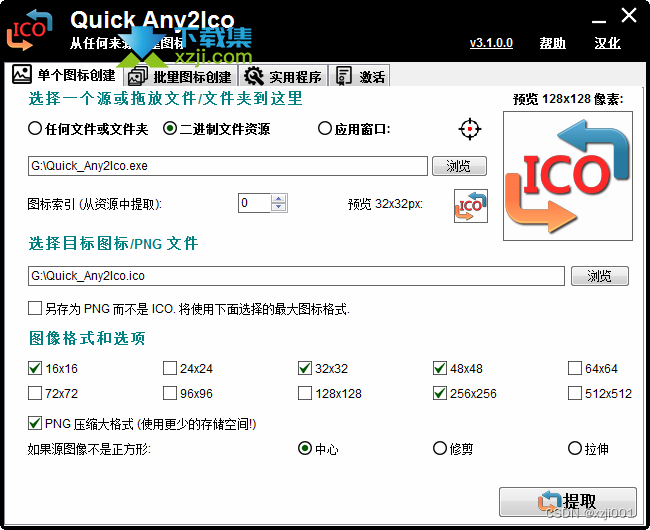Open the 实用程序 tab
The image size is (650, 530).
(x=283, y=77)
